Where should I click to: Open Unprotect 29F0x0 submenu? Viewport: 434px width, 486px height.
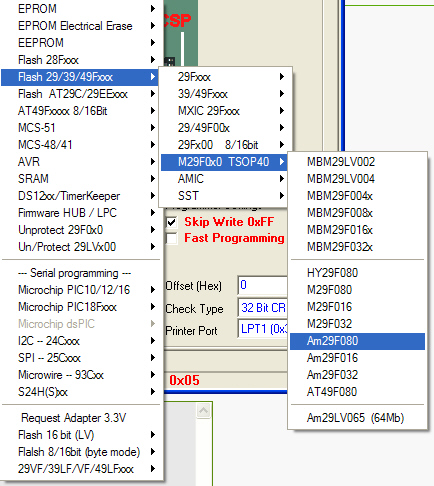pyautogui.click(x=81, y=230)
